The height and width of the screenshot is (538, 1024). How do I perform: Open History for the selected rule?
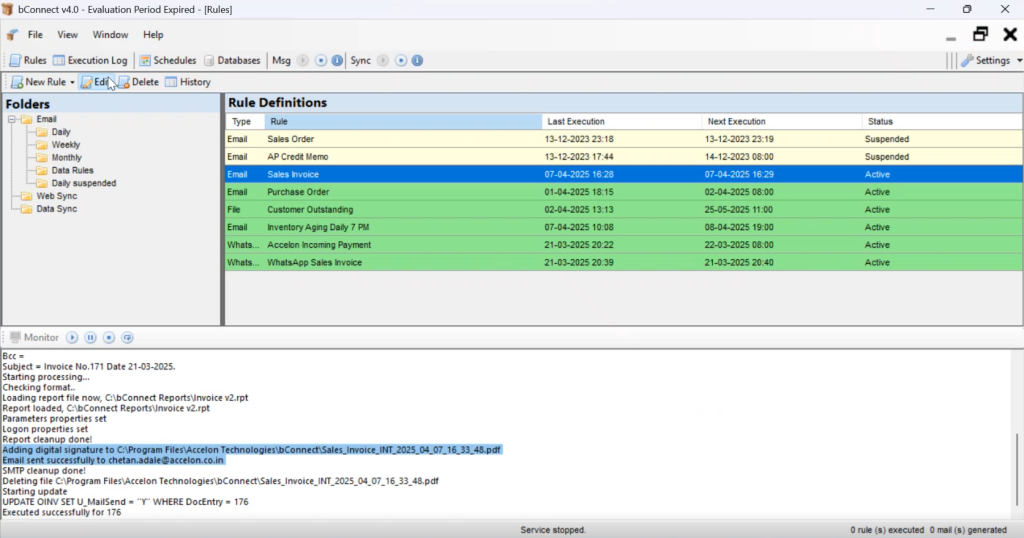coord(188,82)
